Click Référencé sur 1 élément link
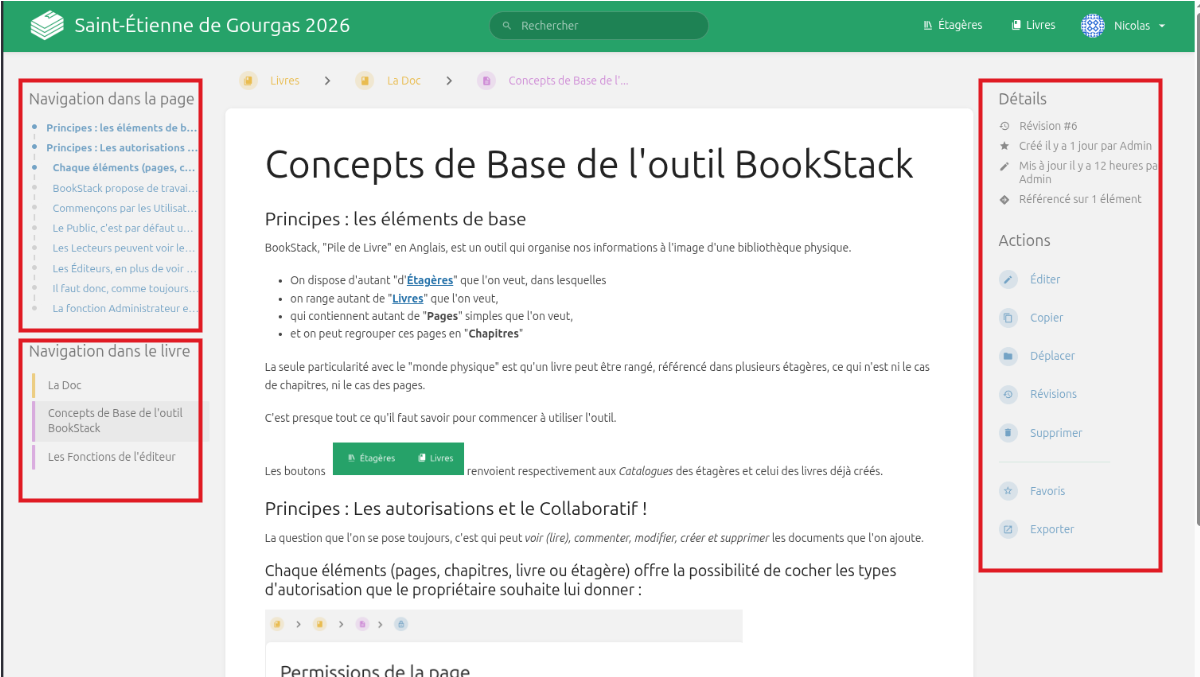Viewport: 1200px width, 677px height. pos(1079,199)
